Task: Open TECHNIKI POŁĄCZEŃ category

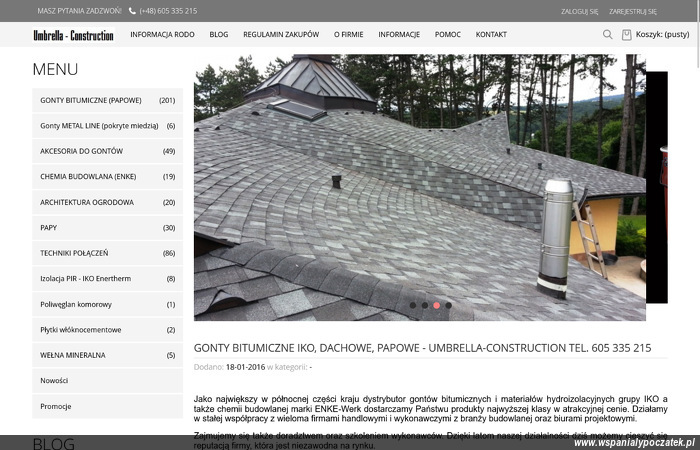Action: (108, 253)
